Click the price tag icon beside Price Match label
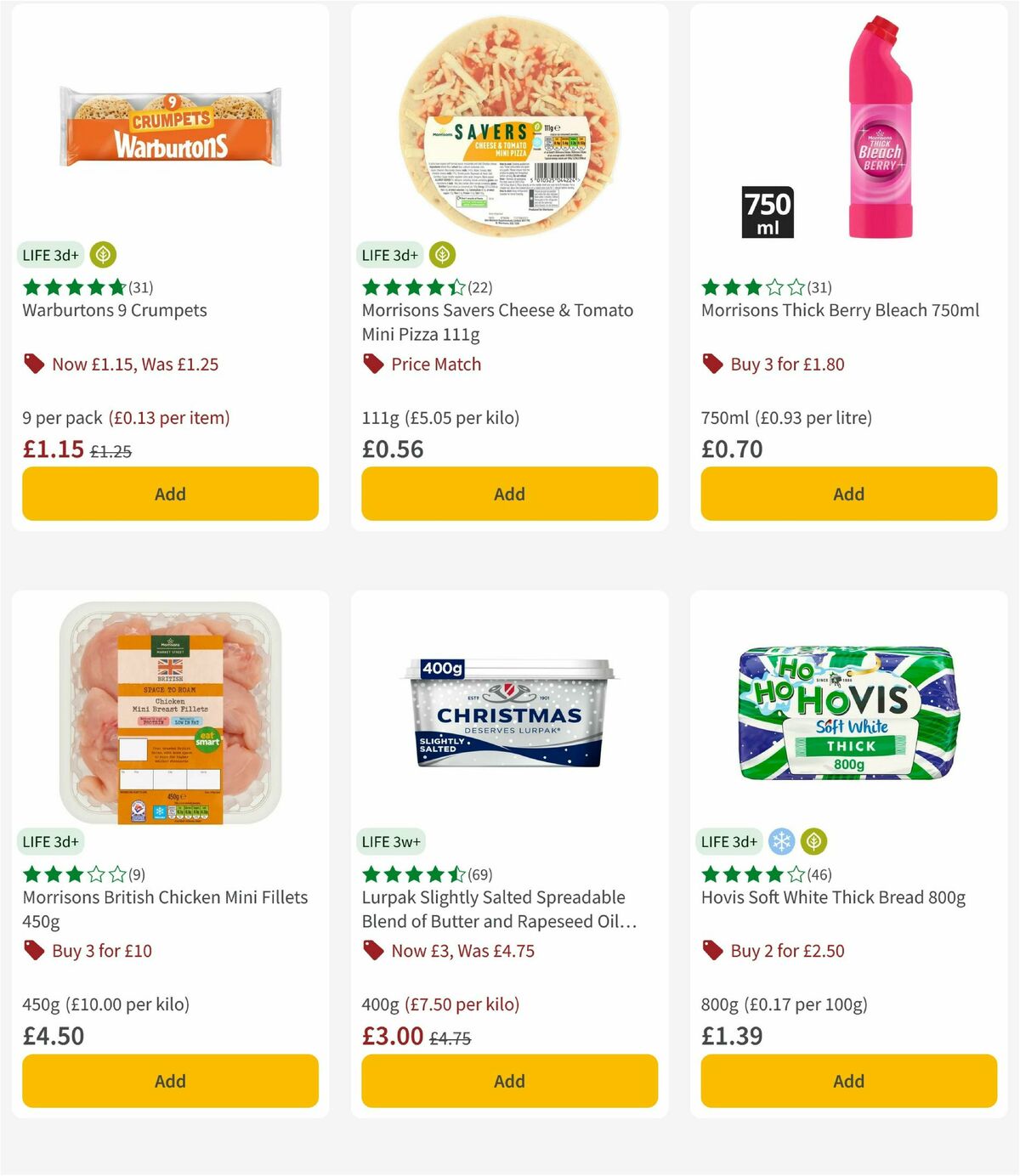This screenshot has width=1020, height=1176. point(374,364)
